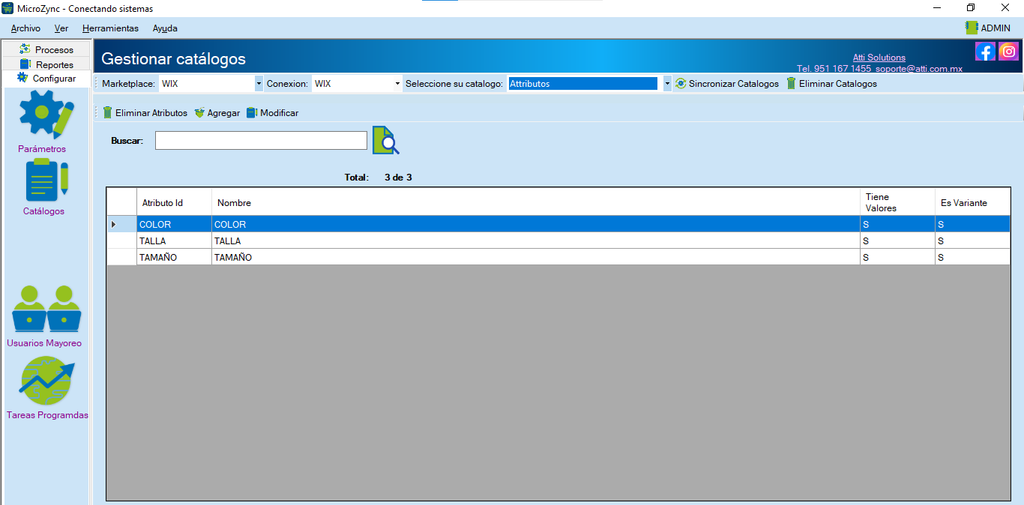Click the support contact line in header

(880, 68)
